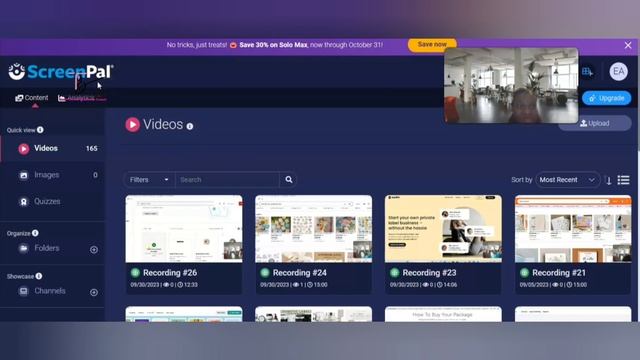Add a new channel with plus icon
Screen dimensions: 640x360
tap(94, 292)
